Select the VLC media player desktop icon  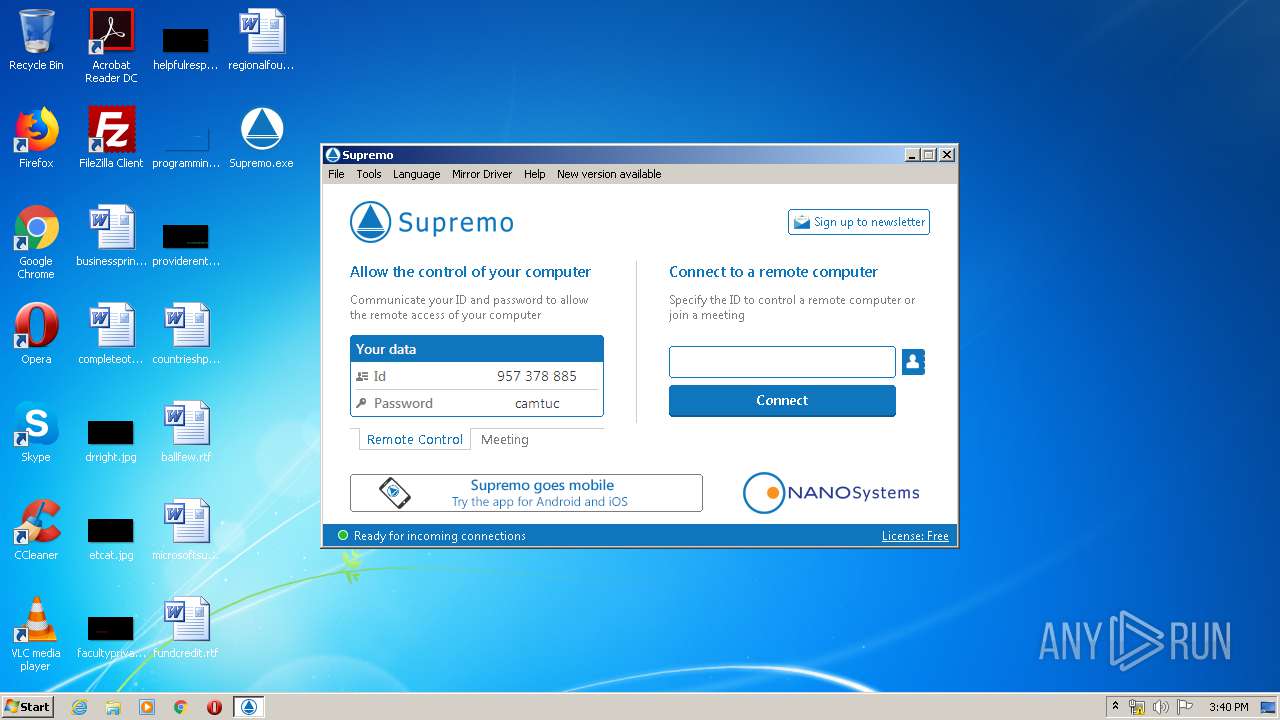click(36, 634)
